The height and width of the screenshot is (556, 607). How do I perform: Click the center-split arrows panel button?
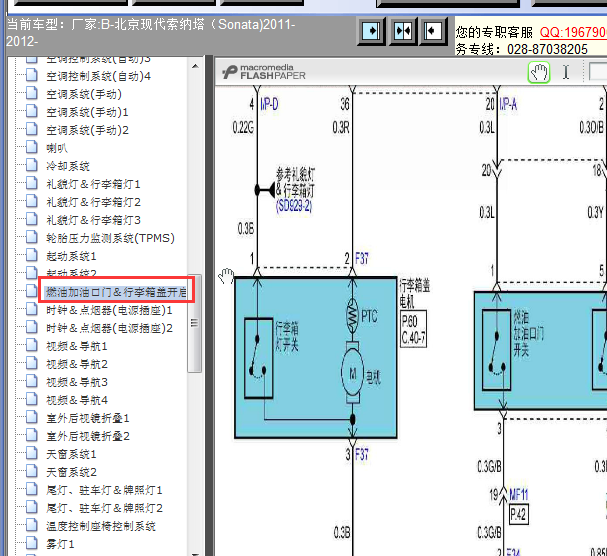point(403,31)
